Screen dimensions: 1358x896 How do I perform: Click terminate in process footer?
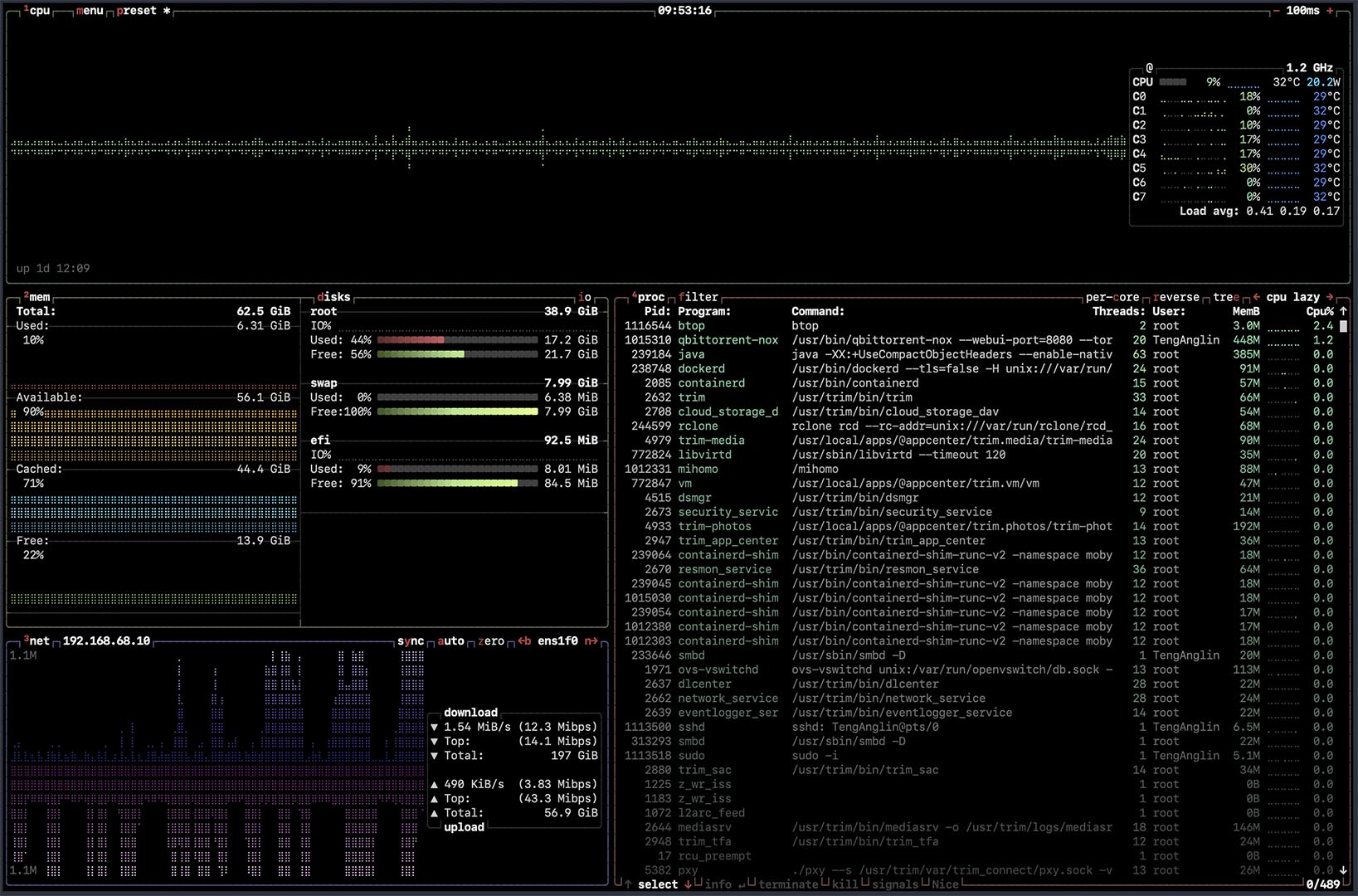click(x=787, y=884)
